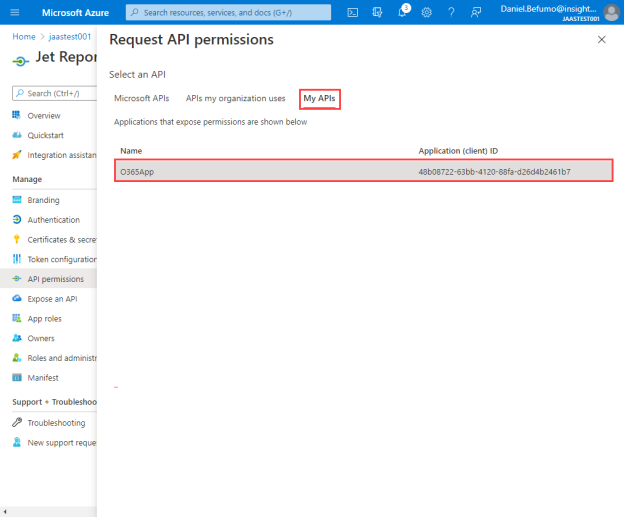The width and height of the screenshot is (624, 517).
Task: Click the Roles and administrators icon
Action: [17, 357]
